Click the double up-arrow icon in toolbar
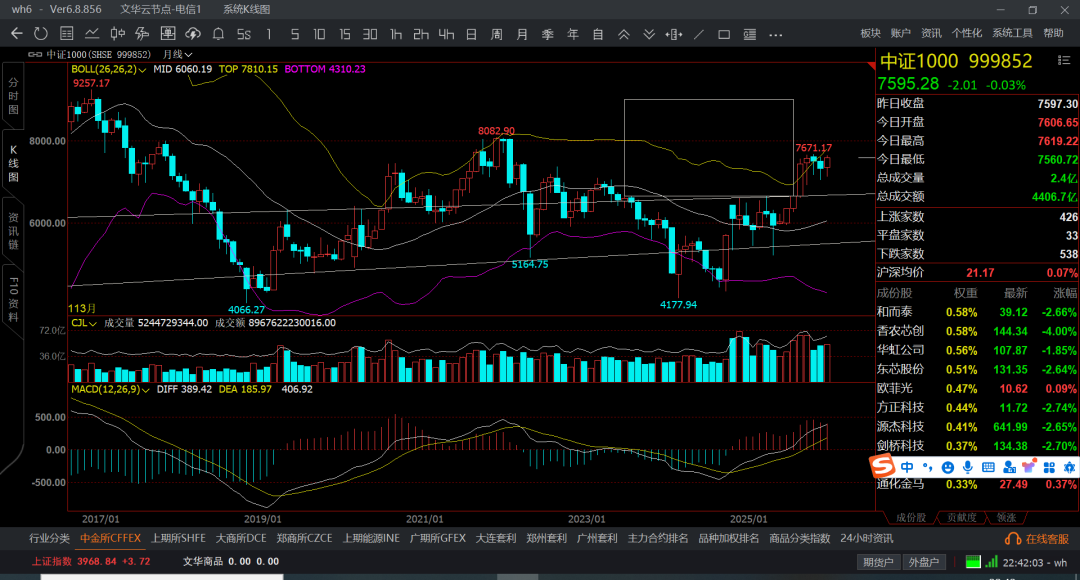 click(x=623, y=33)
